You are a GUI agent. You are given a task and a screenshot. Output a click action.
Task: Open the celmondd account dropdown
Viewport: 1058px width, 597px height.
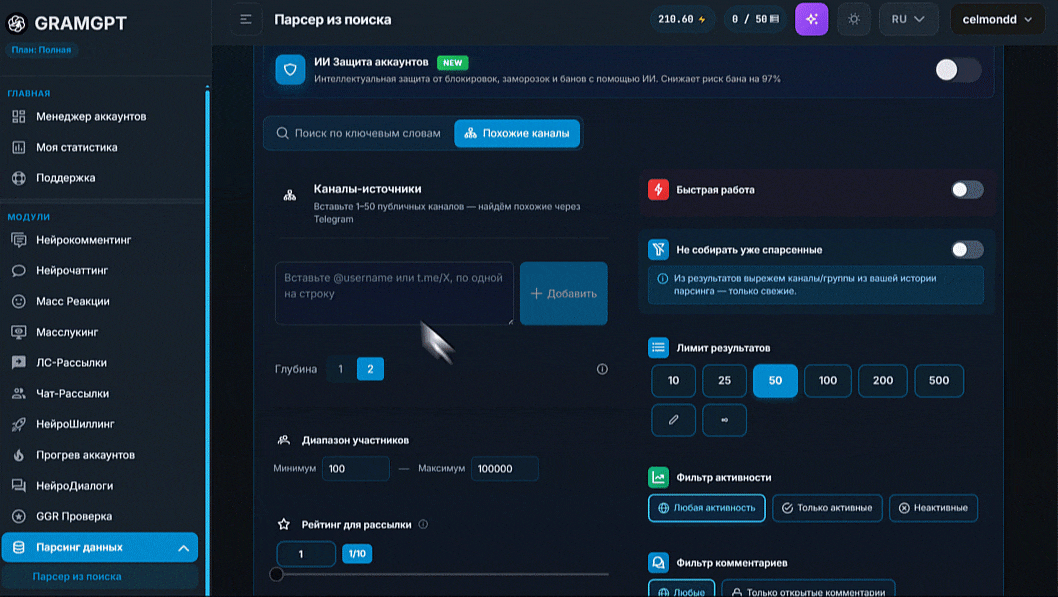click(x=997, y=20)
